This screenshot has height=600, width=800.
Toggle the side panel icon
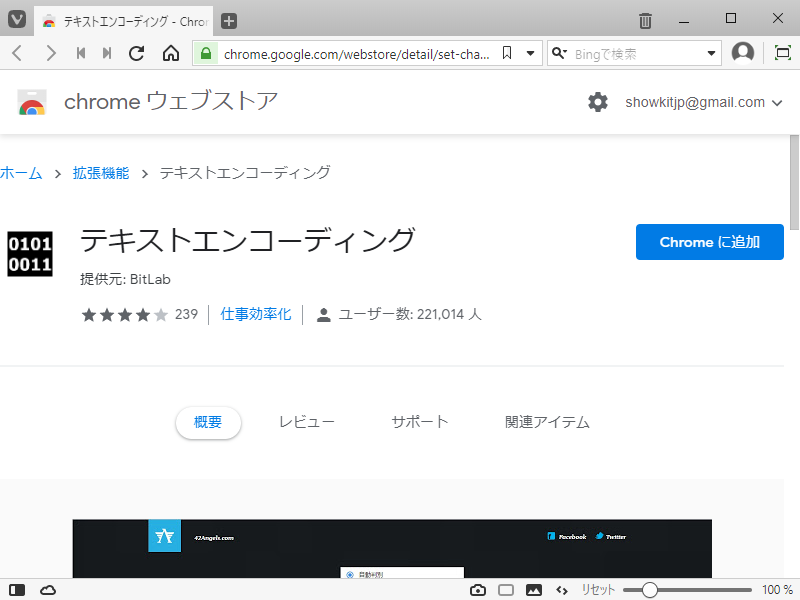click(x=17, y=590)
